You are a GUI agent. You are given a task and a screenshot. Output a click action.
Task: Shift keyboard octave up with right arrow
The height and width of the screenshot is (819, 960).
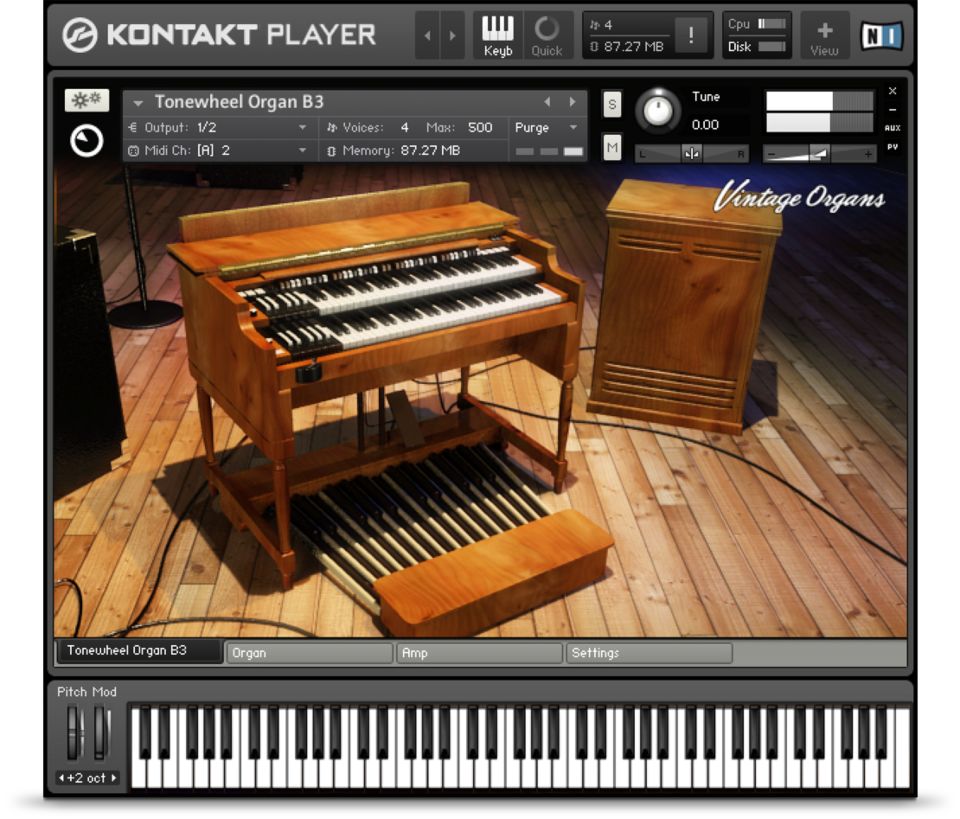(113, 778)
